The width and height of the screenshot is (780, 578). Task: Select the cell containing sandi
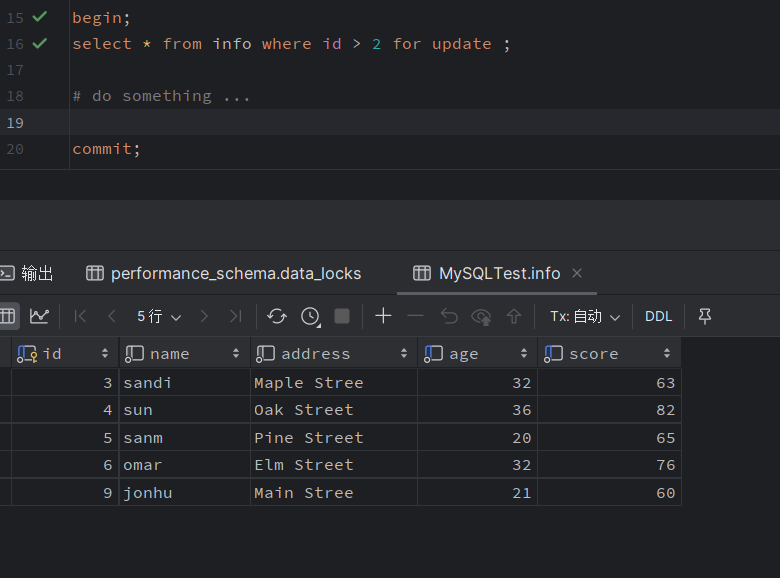point(185,383)
